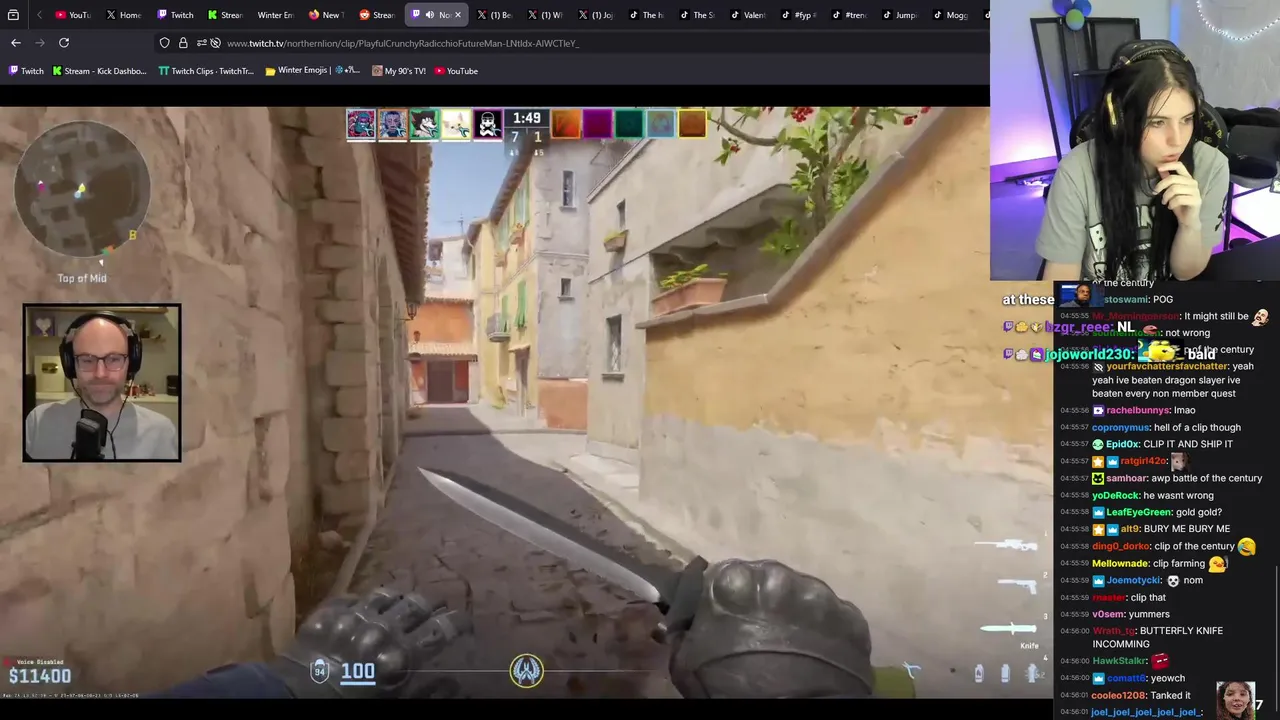Viewport: 1280px width, 720px height.
Task: Switch to the TikTok #fyp tab
Action: tap(799, 15)
